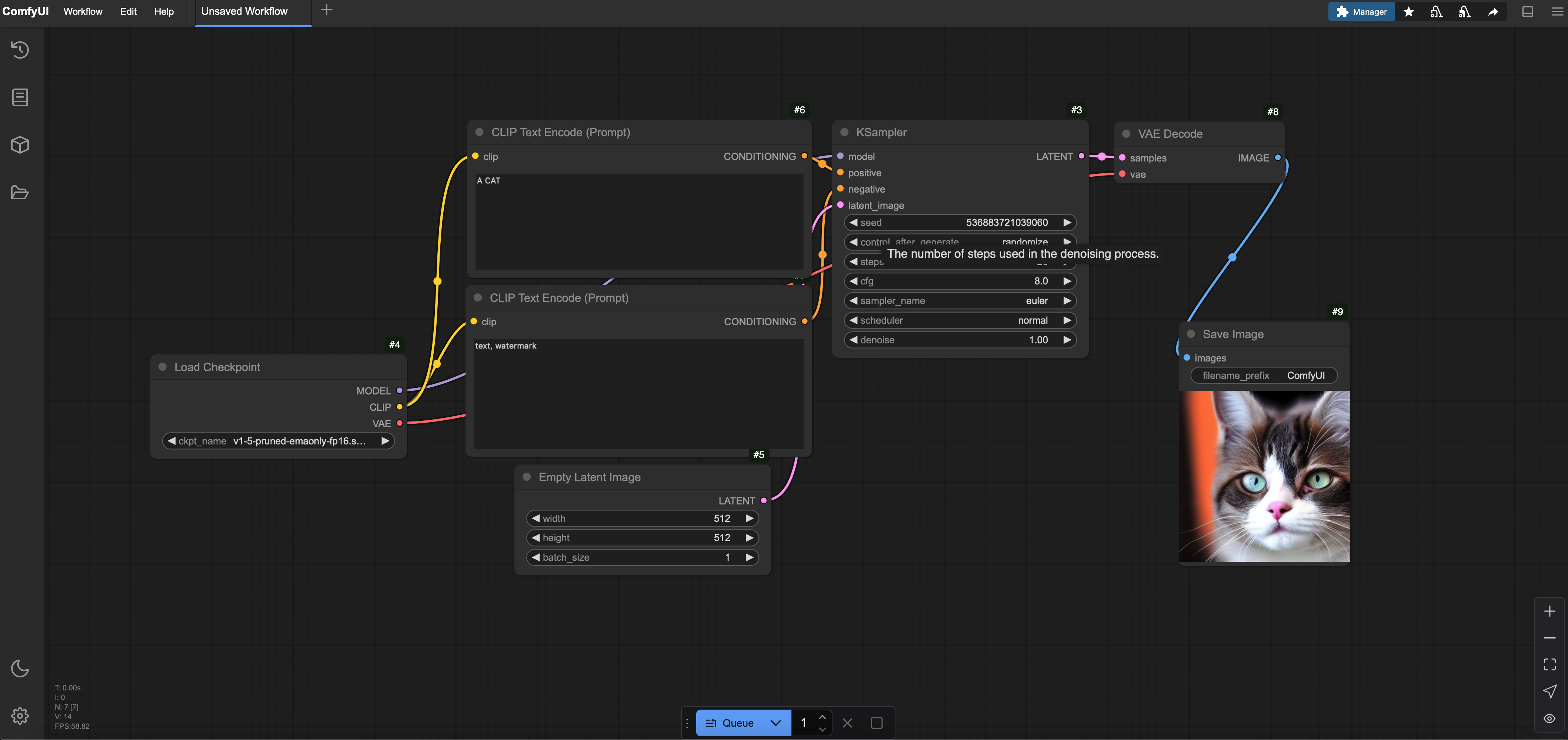Expand the Queue button dropdown arrow
This screenshot has height=740, width=1568.
pyautogui.click(x=775, y=723)
